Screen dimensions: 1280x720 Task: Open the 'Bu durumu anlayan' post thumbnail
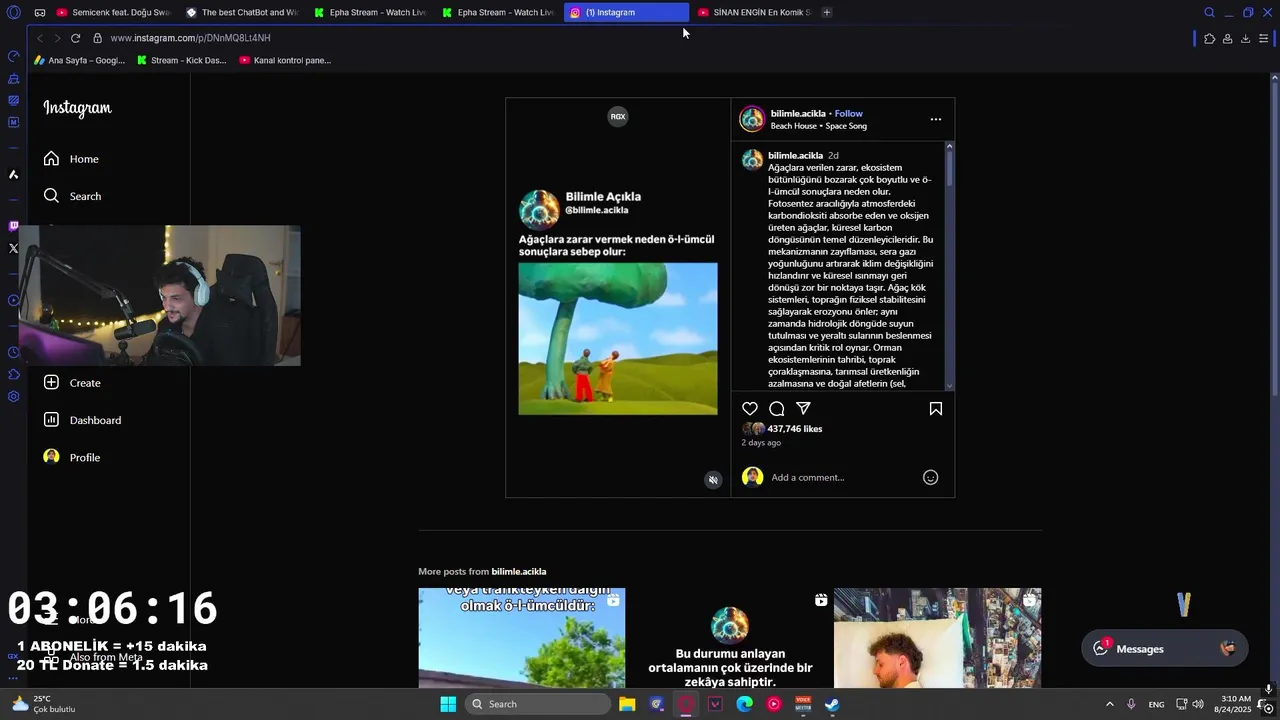click(x=730, y=638)
